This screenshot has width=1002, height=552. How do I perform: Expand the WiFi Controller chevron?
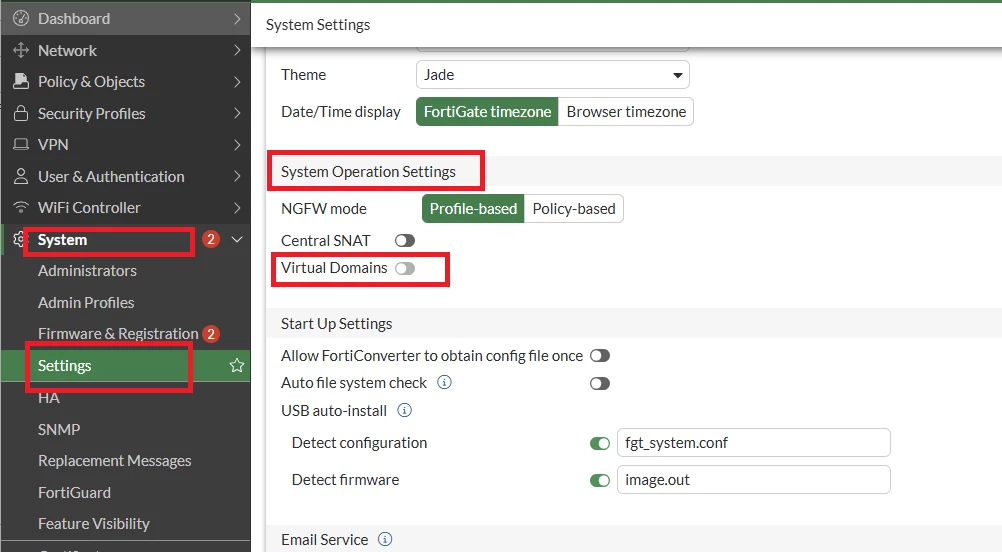[237, 208]
